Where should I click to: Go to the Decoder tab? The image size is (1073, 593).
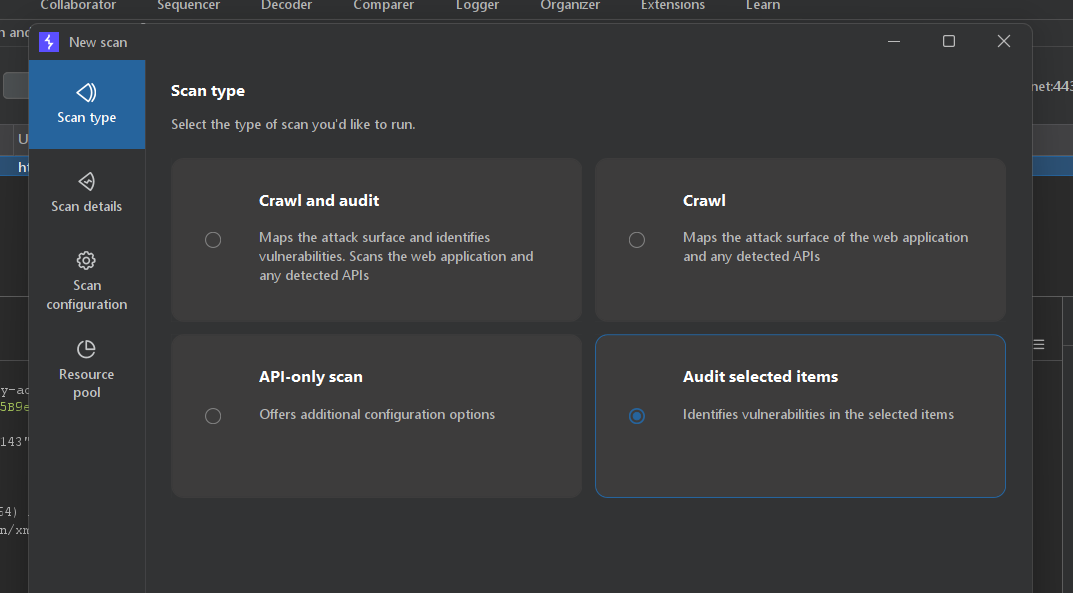tap(287, 6)
